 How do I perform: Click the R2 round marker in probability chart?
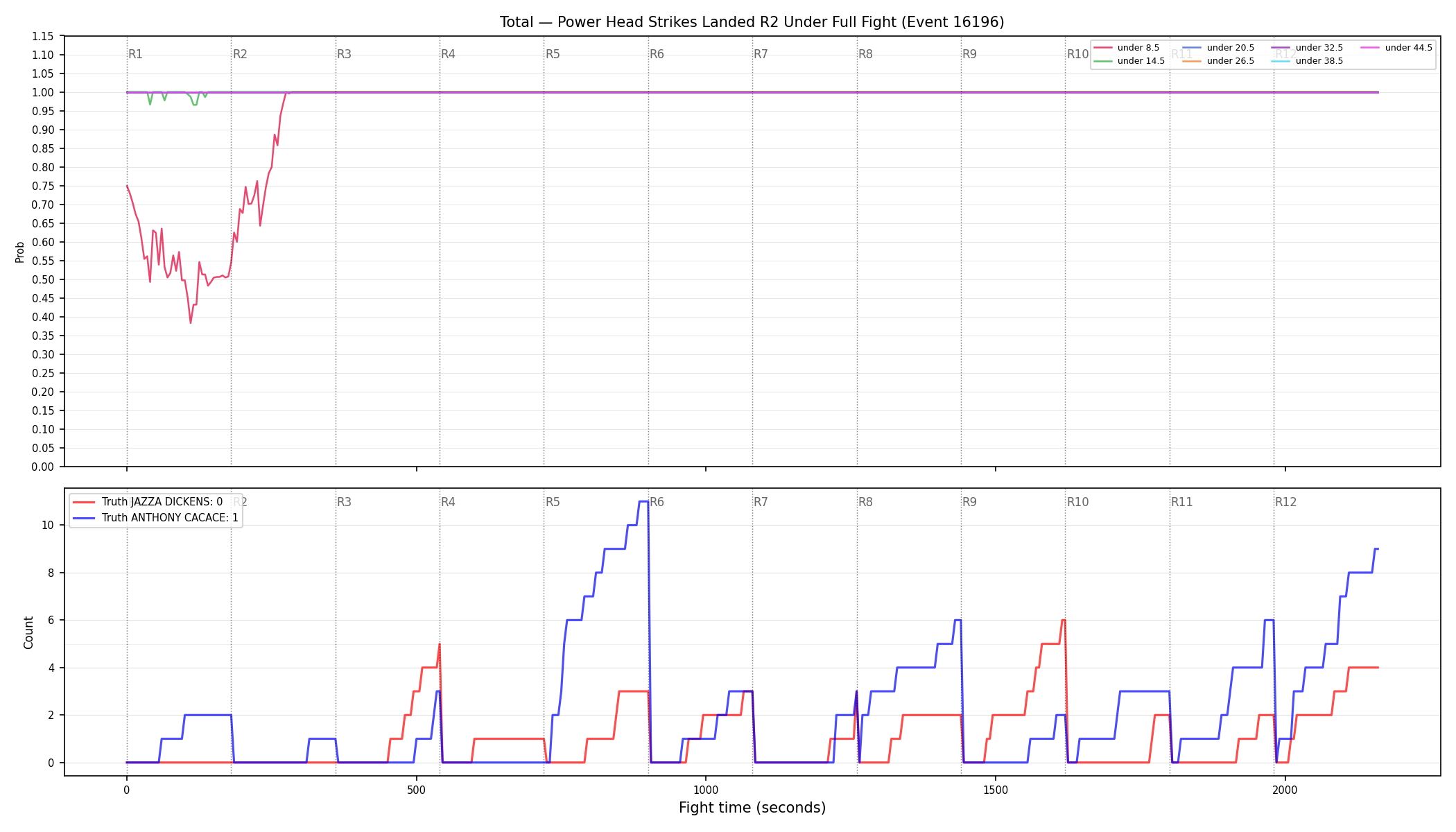click(240, 54)
